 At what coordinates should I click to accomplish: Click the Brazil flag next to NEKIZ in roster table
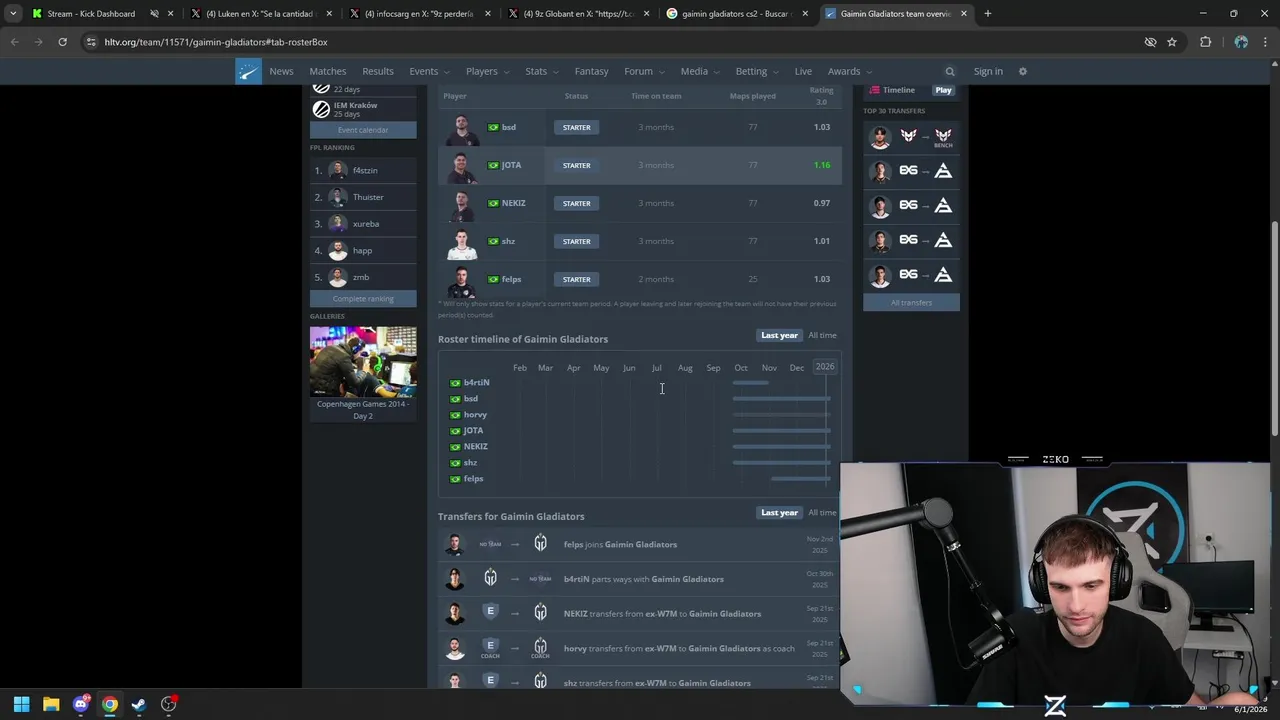(493, 203)
